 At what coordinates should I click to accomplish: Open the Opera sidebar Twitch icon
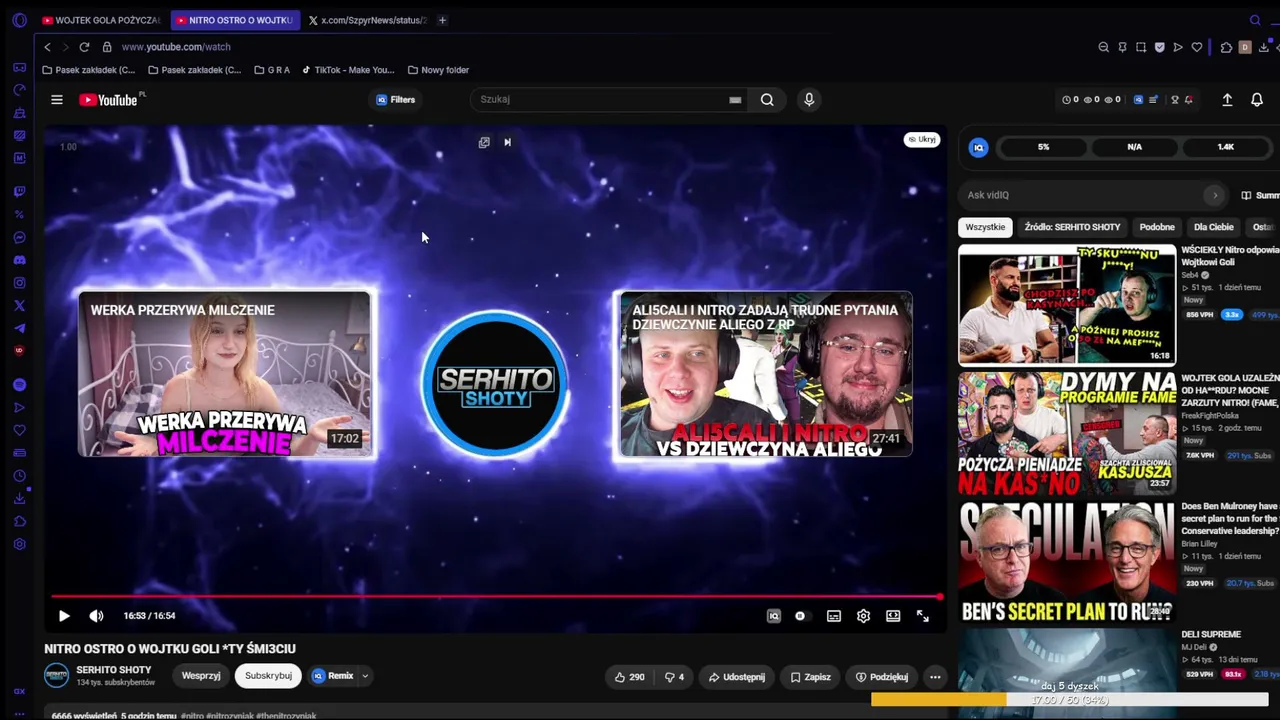point(19,191)
